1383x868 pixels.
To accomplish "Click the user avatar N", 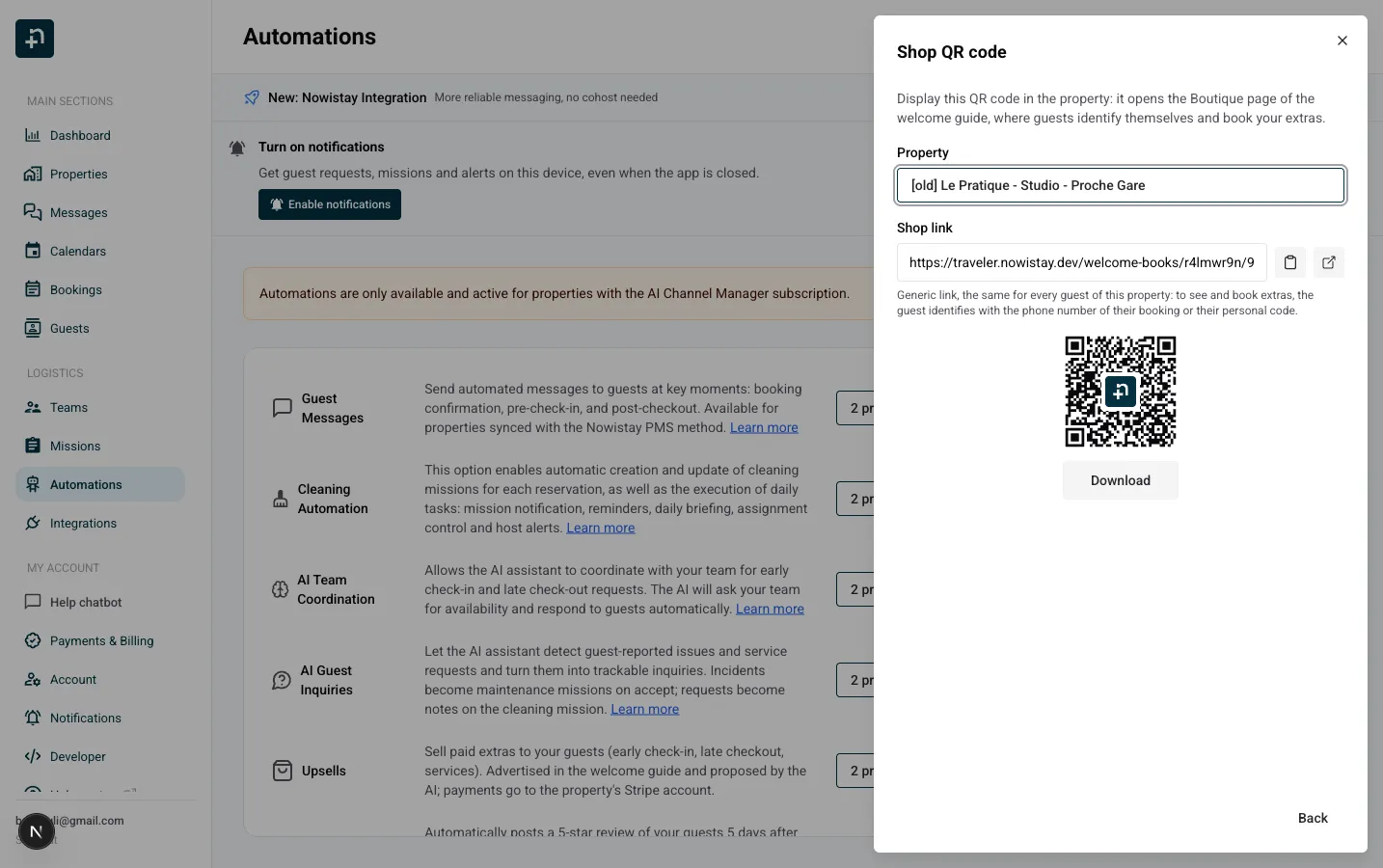I will (37, 831).
